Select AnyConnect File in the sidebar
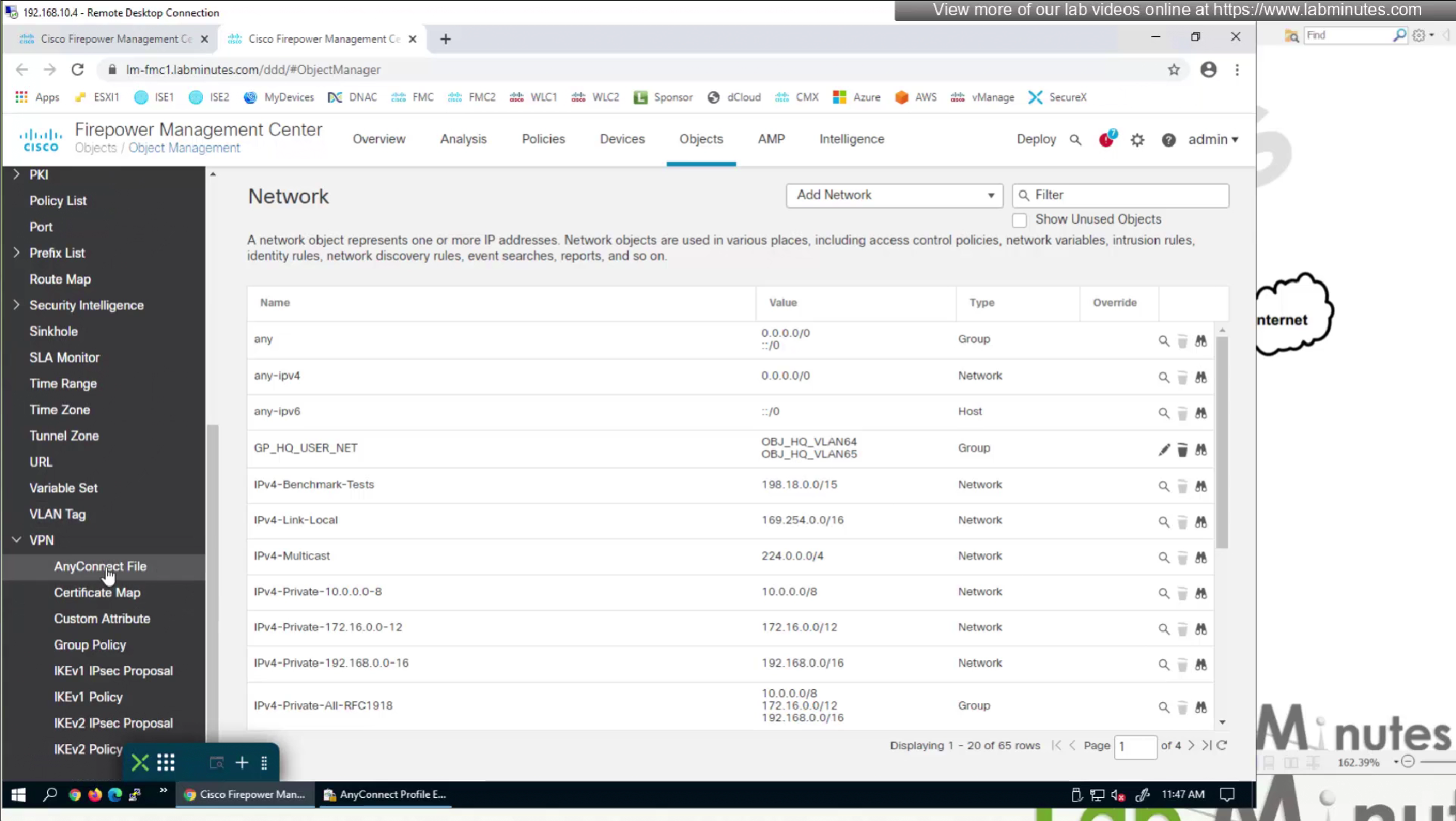This screenshot has height=821, width=1456. (100, 566)
